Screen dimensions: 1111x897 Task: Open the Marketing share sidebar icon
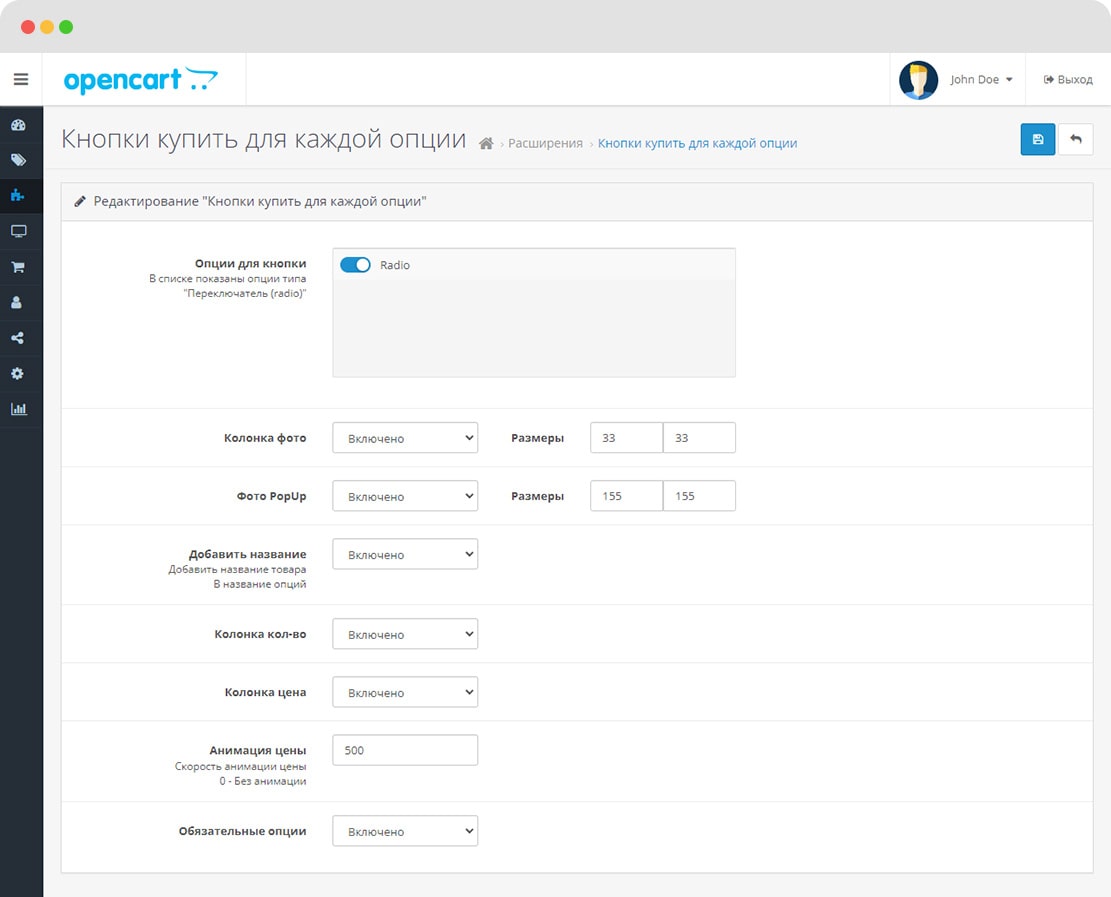[x=18, y=338]
